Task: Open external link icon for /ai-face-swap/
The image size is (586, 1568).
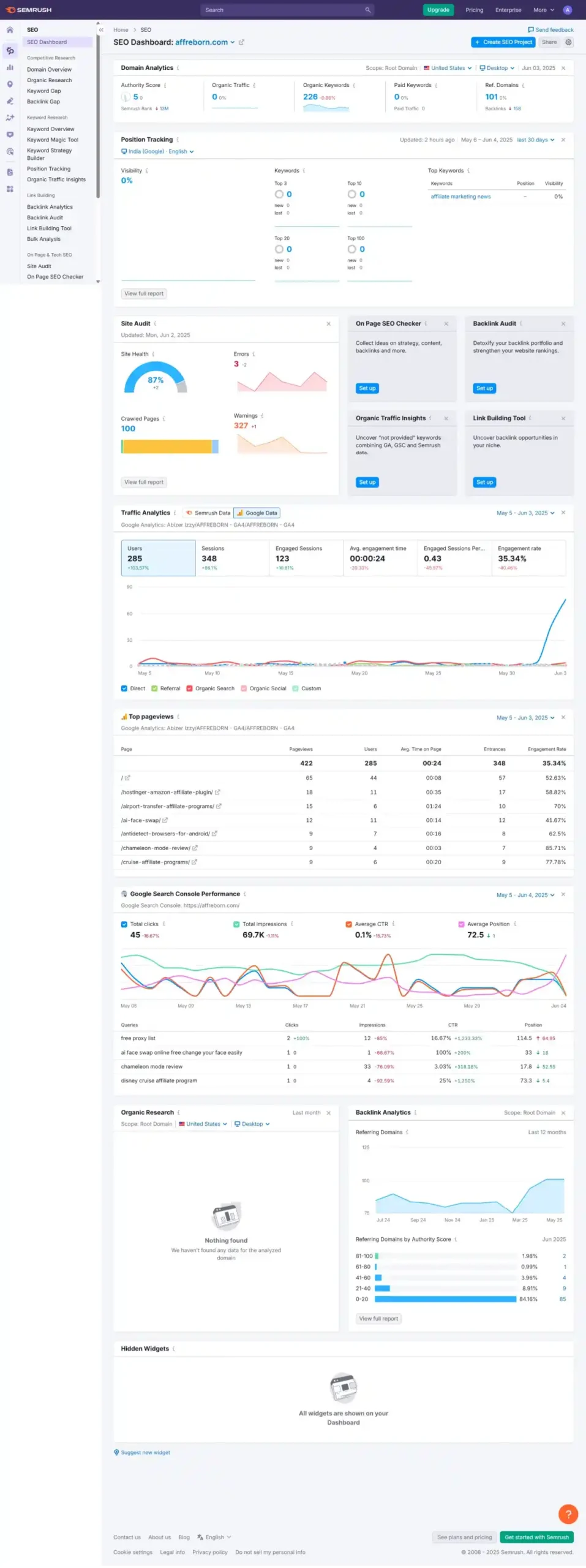Action: pyautogui.click(x=165, y=820)
